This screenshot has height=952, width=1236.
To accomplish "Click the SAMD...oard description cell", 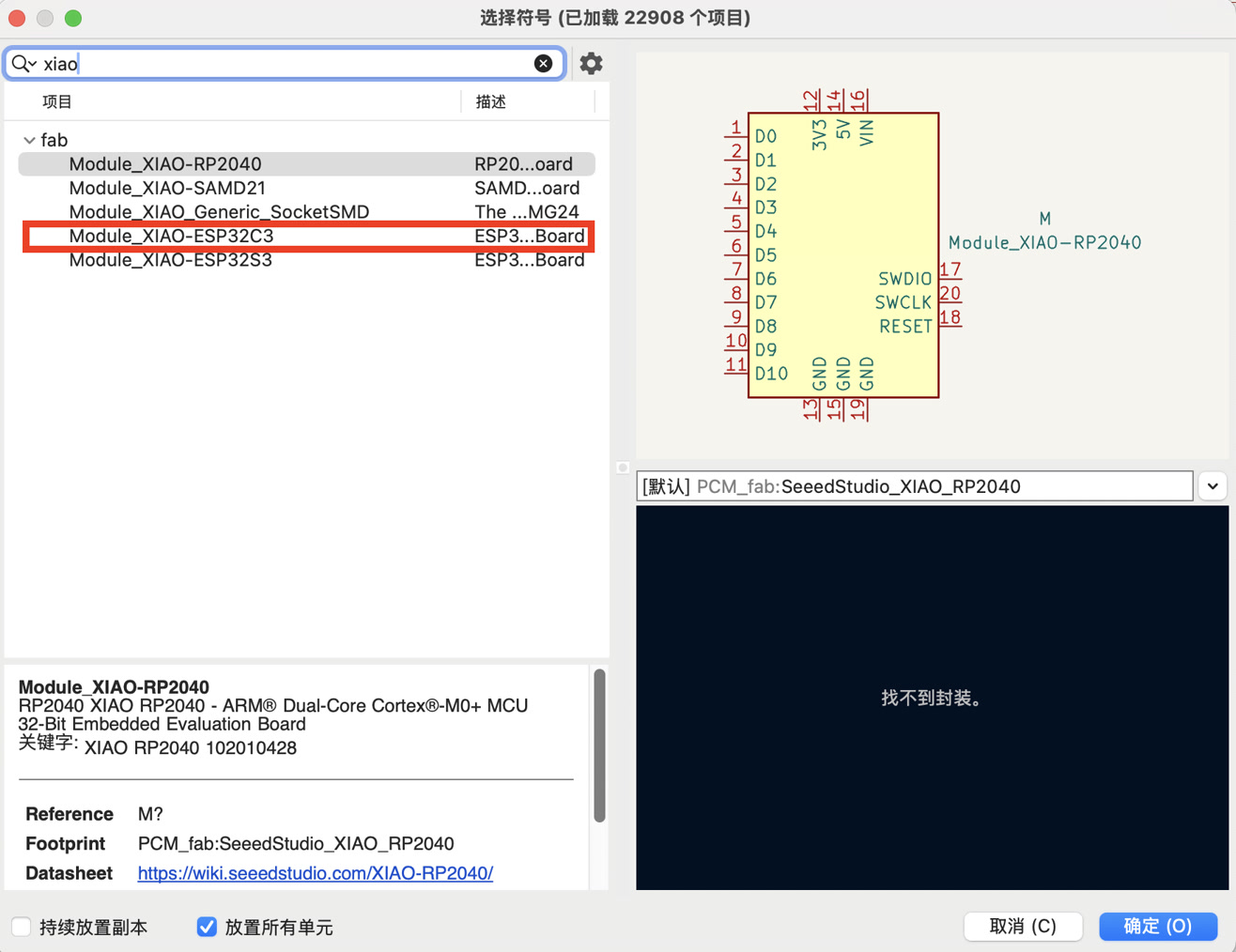I will pos(527,188).
